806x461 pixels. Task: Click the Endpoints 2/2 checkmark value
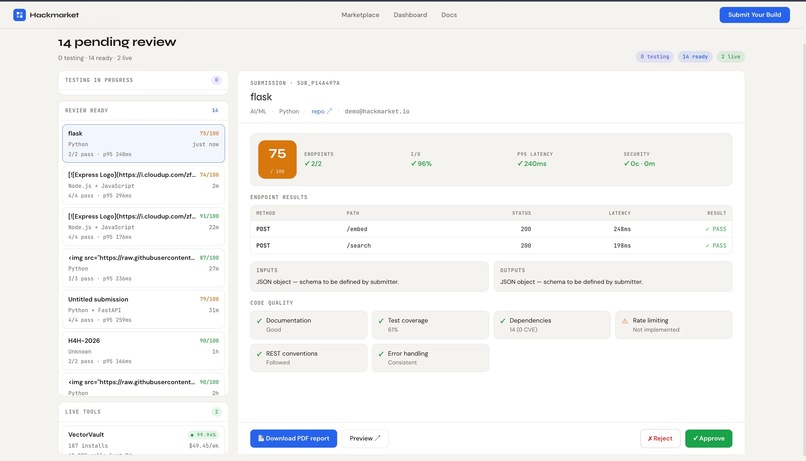313,163
